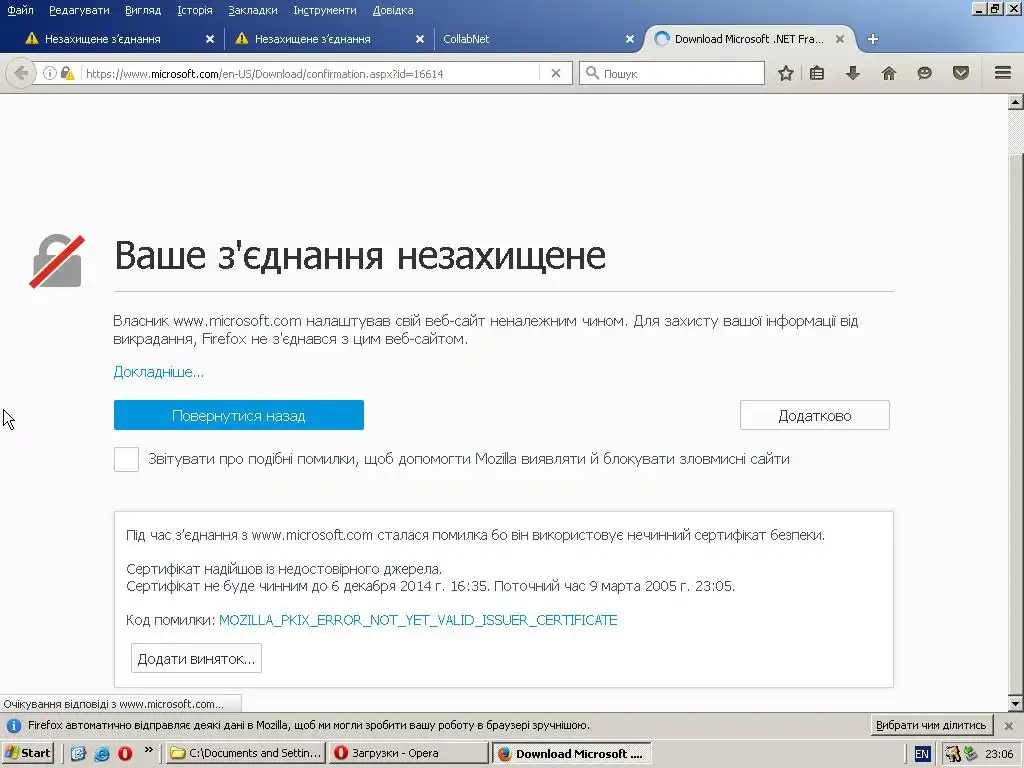Click the address bar URL field

point(310,73)
